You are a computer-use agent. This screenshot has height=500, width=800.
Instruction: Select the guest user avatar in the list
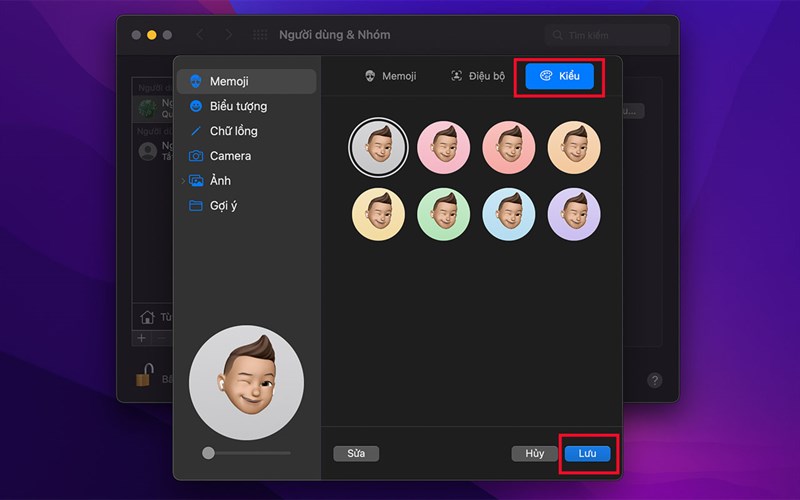pyautogui.click(x=148, y=152)
